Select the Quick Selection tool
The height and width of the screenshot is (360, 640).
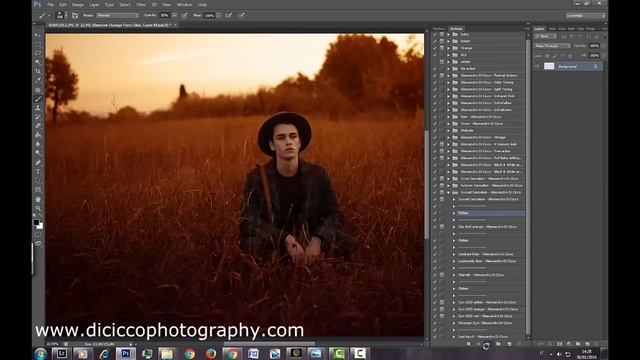coord(38,62)
